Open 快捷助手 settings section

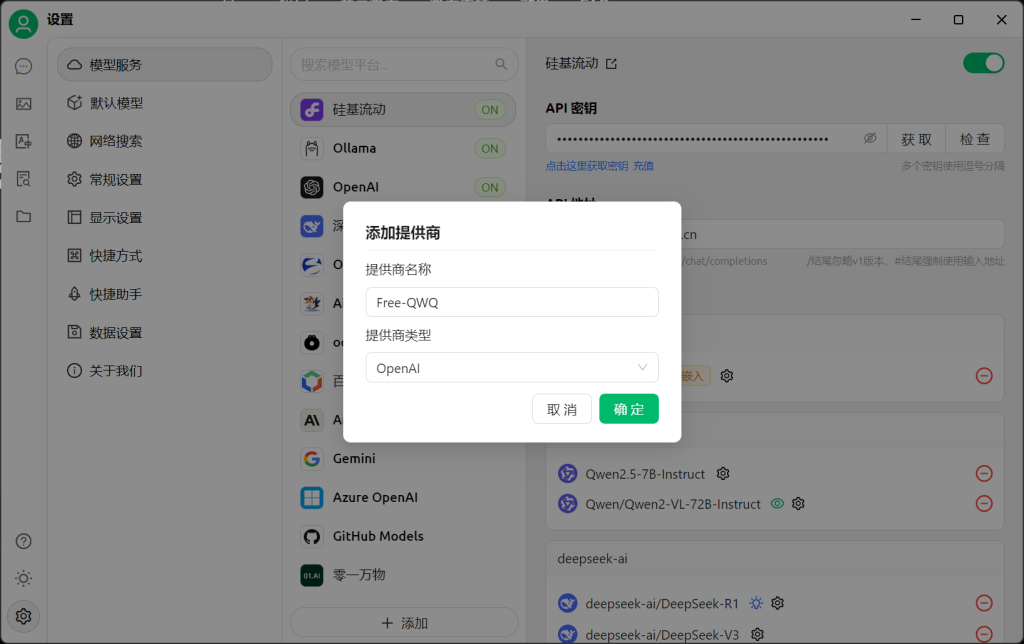tap(165, 295)
